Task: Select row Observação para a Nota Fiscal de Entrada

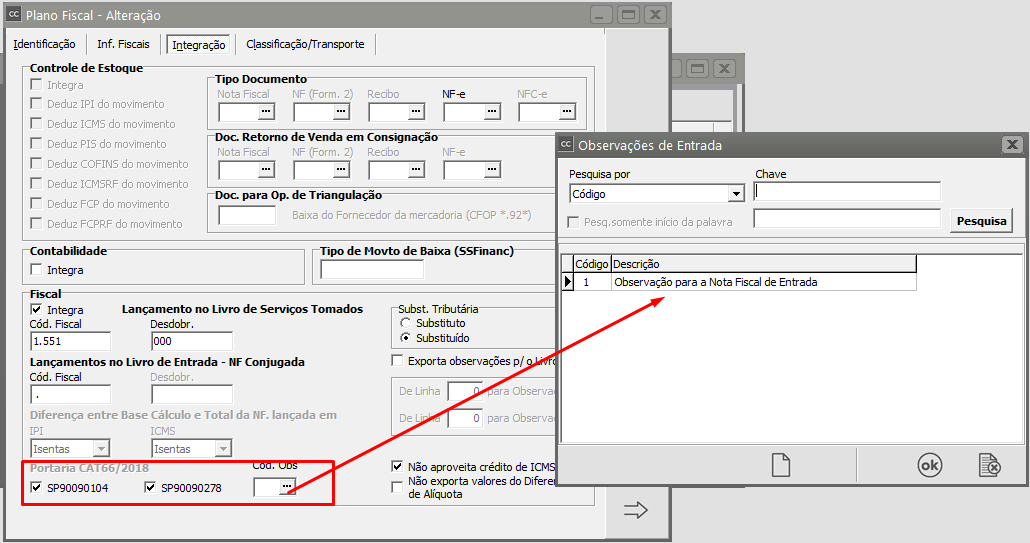Action: point(715,282)
